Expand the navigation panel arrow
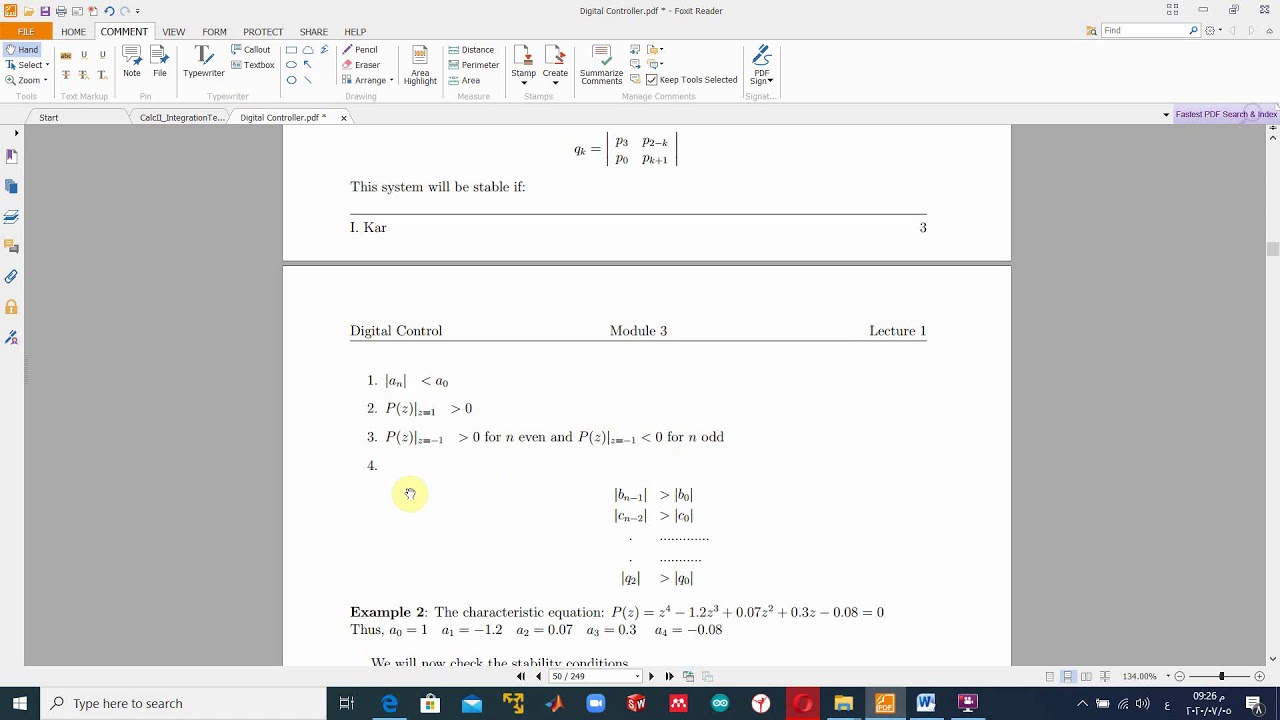This screenshot has height=720, width=1280. 16,133
